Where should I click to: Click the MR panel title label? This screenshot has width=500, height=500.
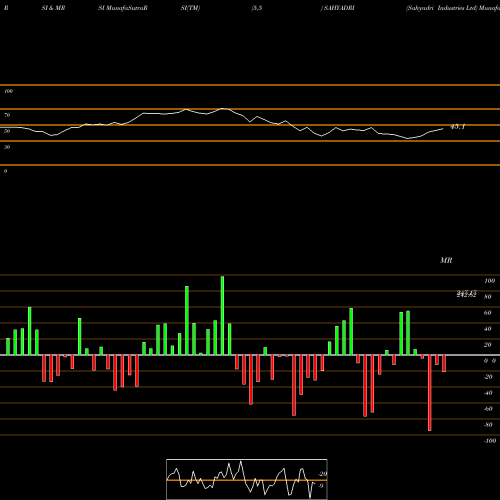(x=446, y=260)
